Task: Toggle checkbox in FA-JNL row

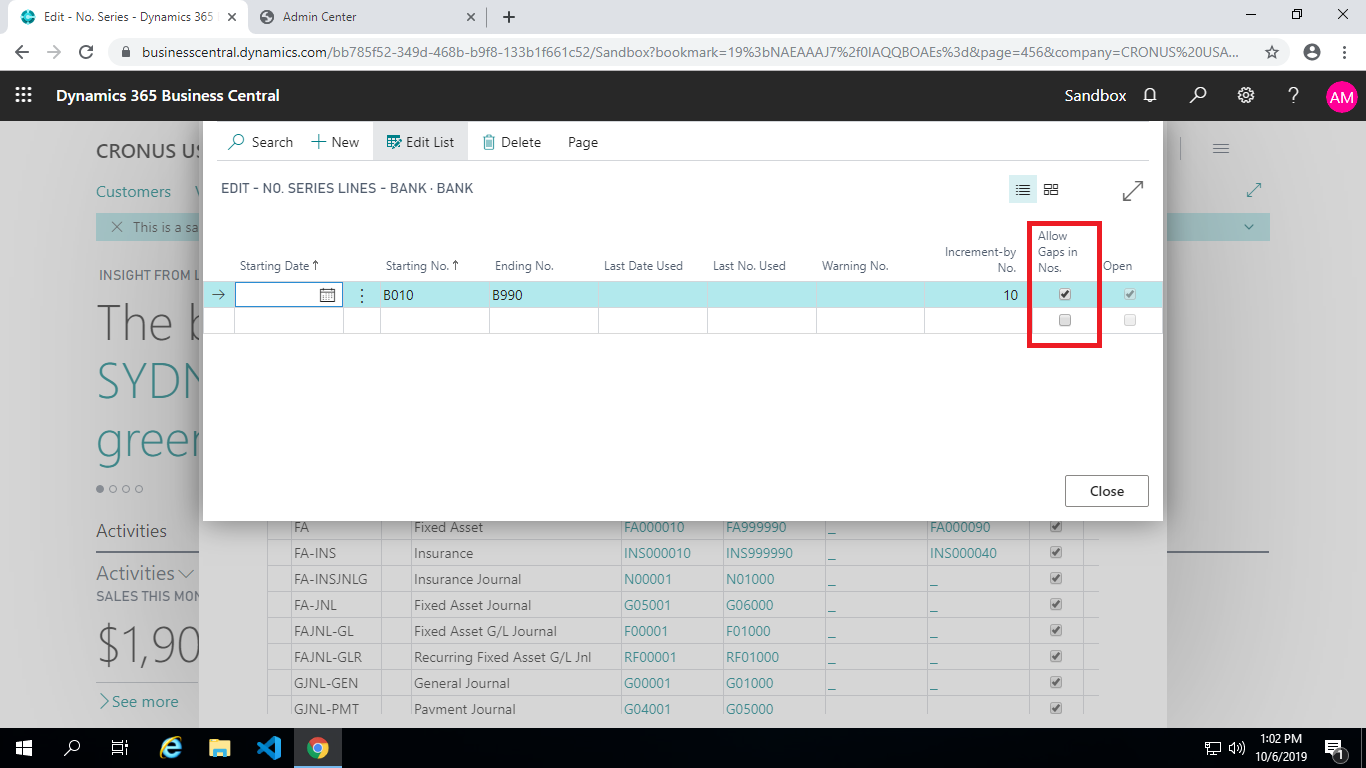Action: click(x=1056, y=605)
